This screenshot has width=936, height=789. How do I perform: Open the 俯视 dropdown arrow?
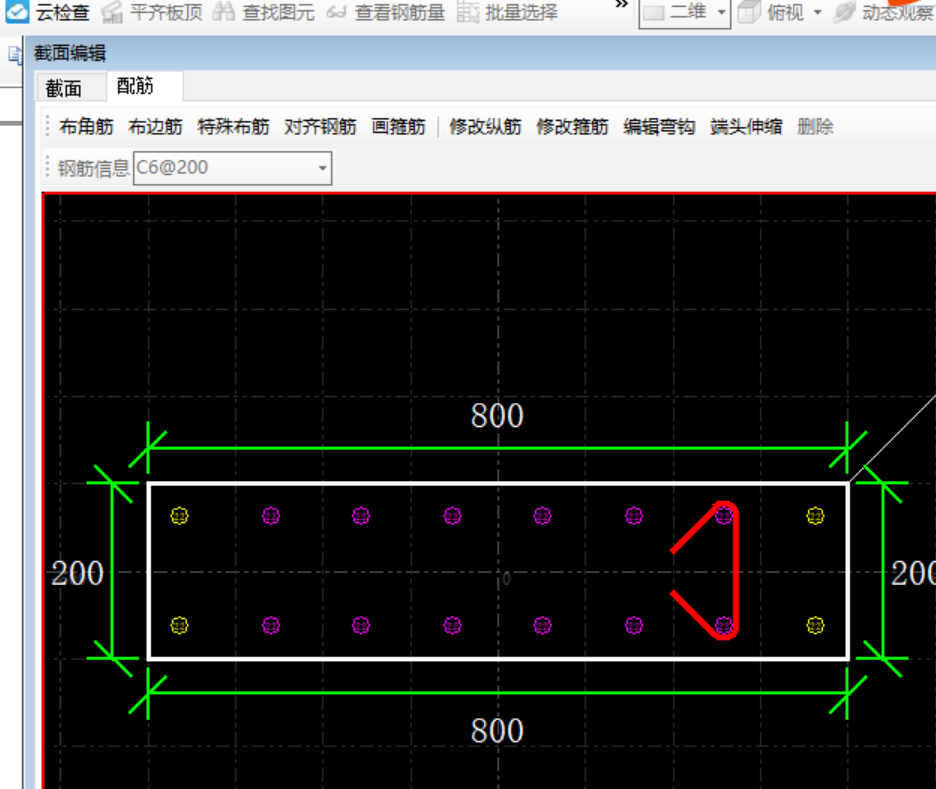point(817,13)
